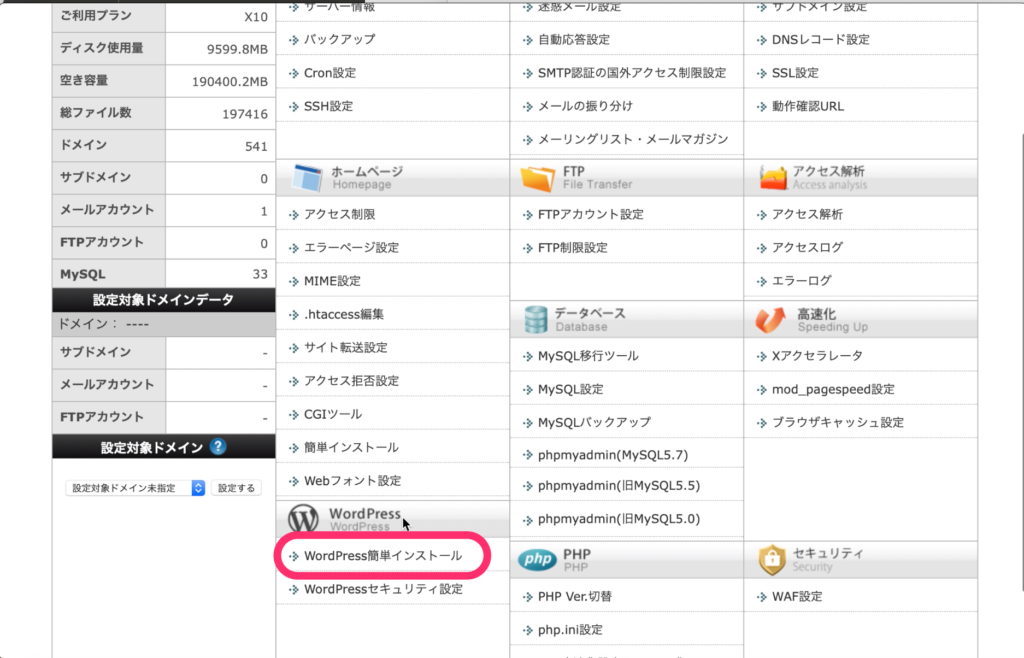Click the Speeding Up arrow icon
Viewport: 1024px width, 658px height.
[x=771, y=319]
